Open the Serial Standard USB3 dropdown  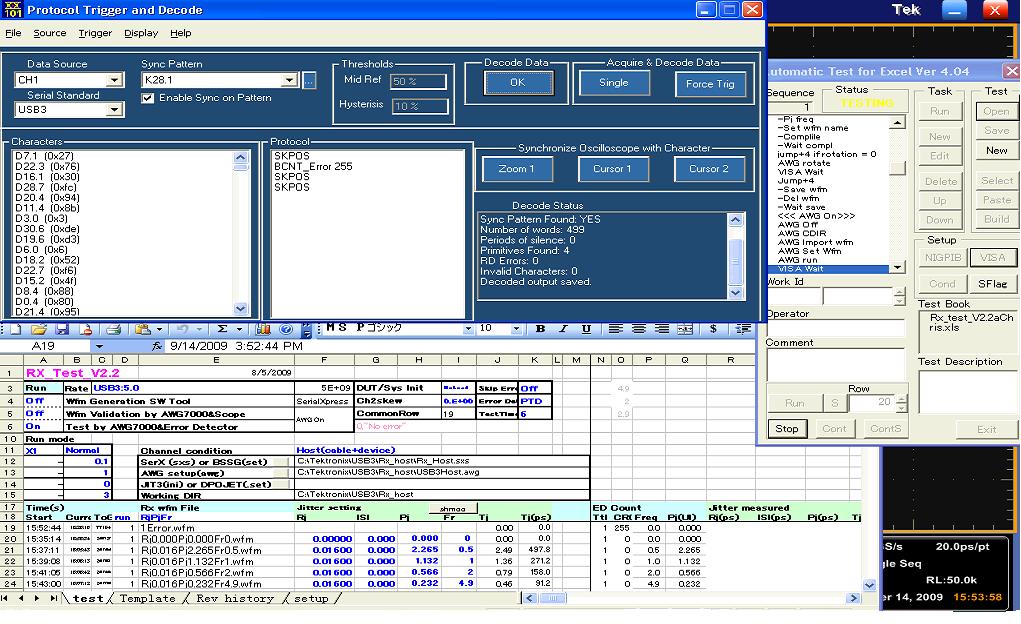point(115,109)
